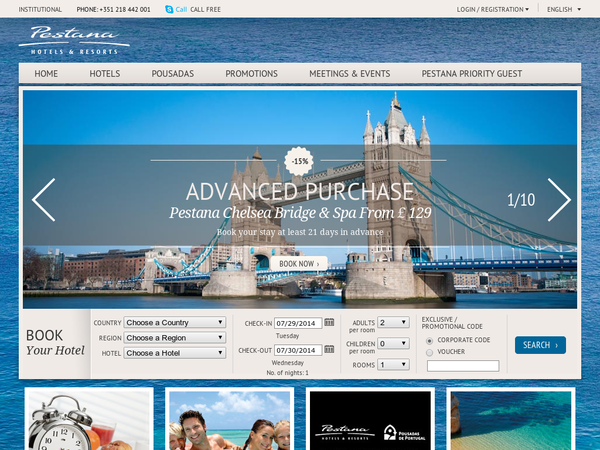Open the Meetings & Events menu
This screenshot has width=600, height=450.
(350, 73)
